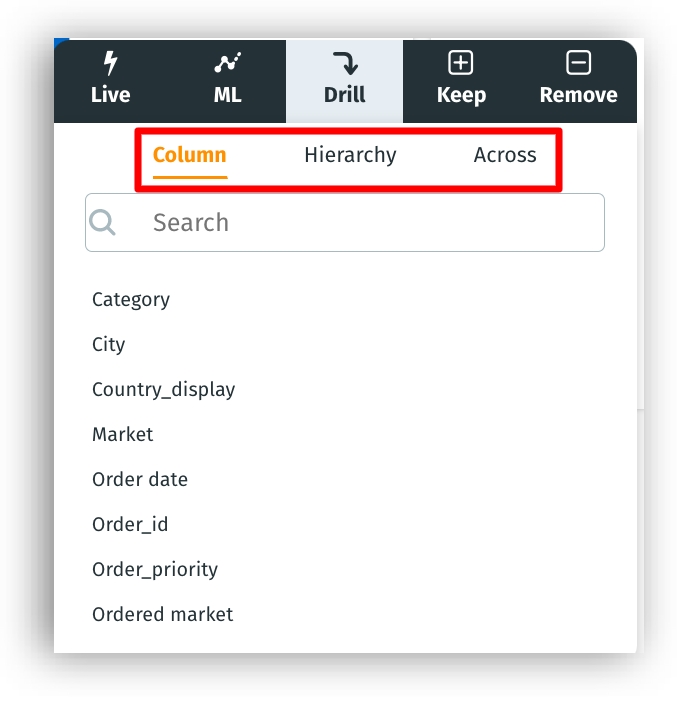Drill by the City column
The height and width of the screenshot is (702, 677).
(109, 344)
